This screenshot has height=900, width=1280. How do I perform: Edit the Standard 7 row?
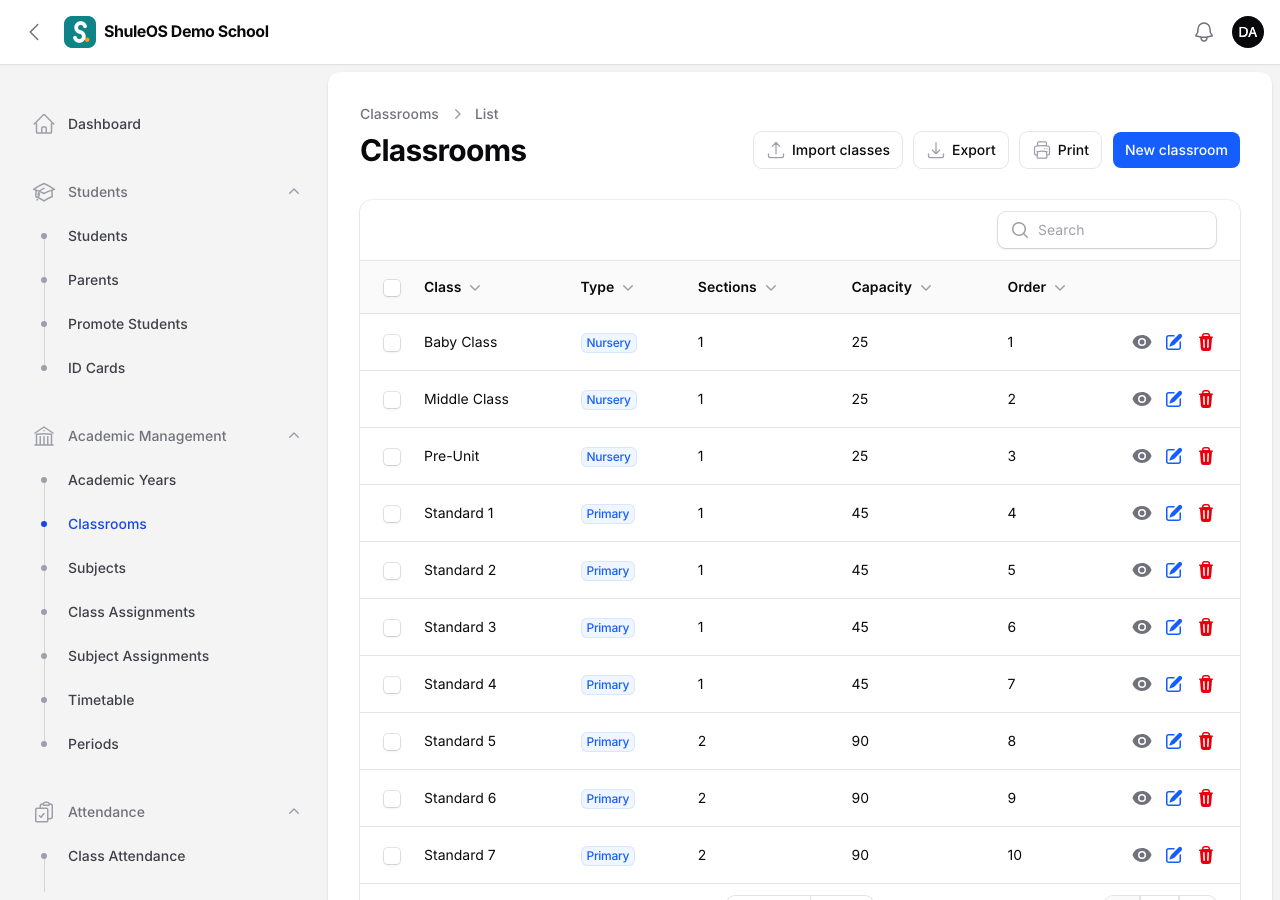(x=1174, y=855)
